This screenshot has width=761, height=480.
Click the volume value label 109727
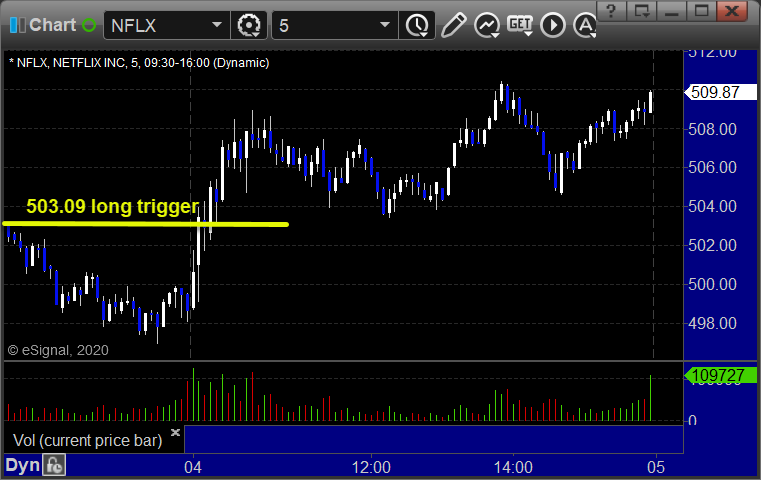point(720,375)
